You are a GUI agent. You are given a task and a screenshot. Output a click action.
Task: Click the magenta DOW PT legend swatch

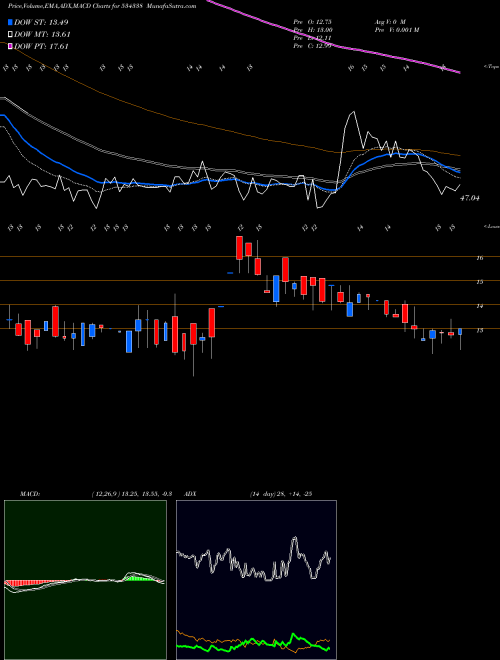tap(11, 46)
